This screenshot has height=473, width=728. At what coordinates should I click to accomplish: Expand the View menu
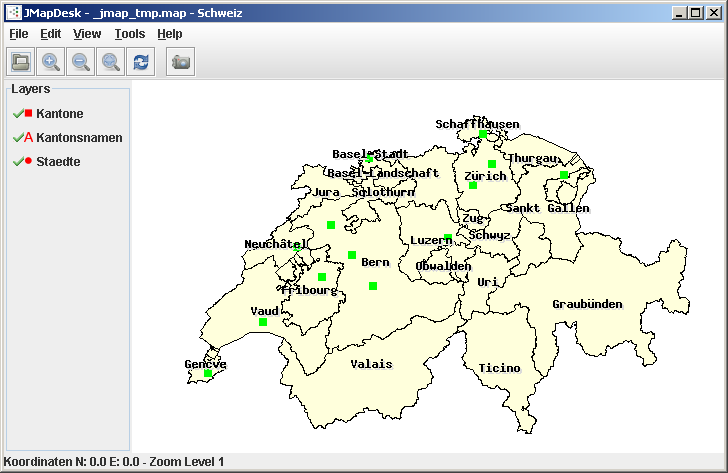(x=87, y=34)
